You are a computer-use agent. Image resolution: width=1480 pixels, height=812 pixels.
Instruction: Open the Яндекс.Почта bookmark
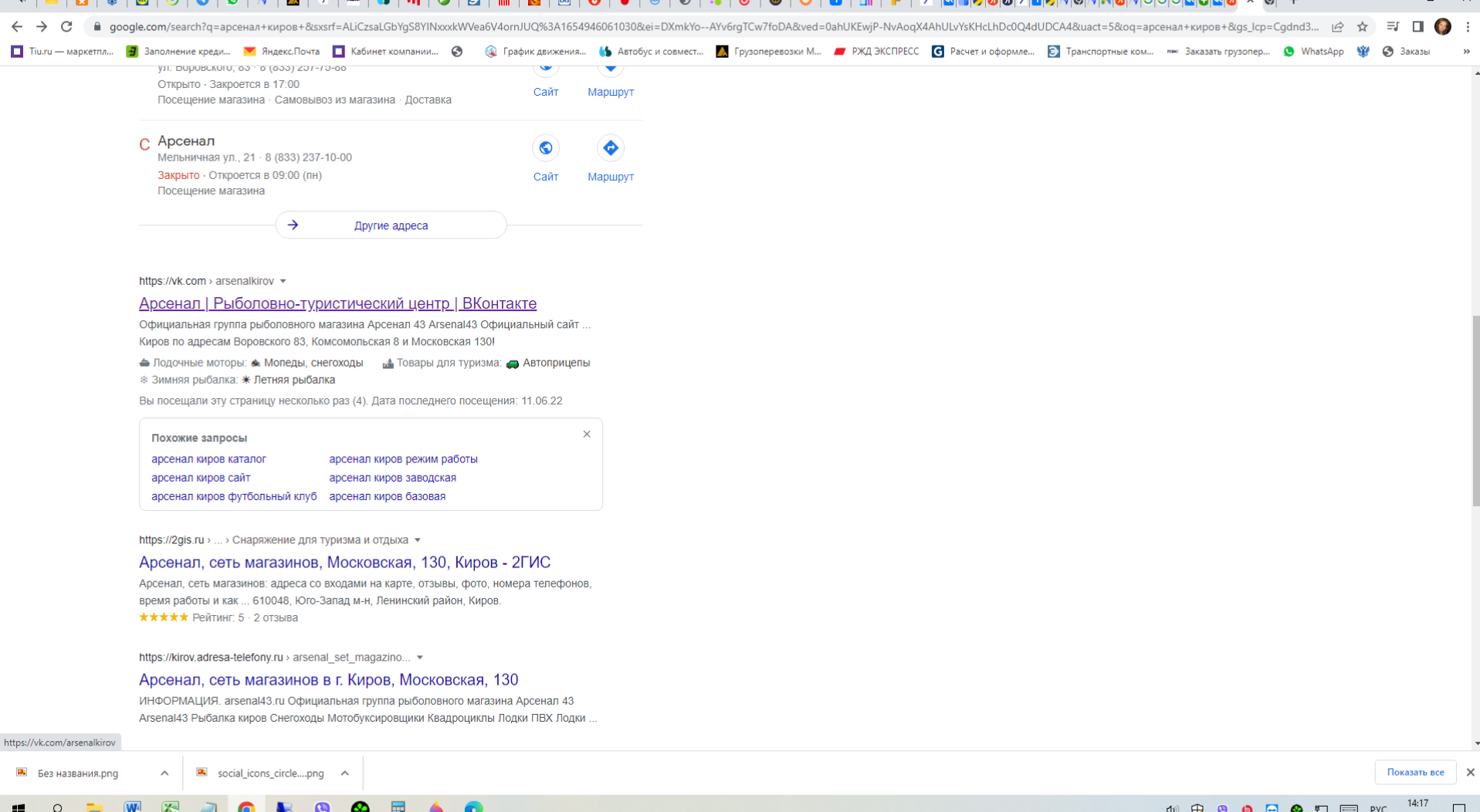[281, 52]
